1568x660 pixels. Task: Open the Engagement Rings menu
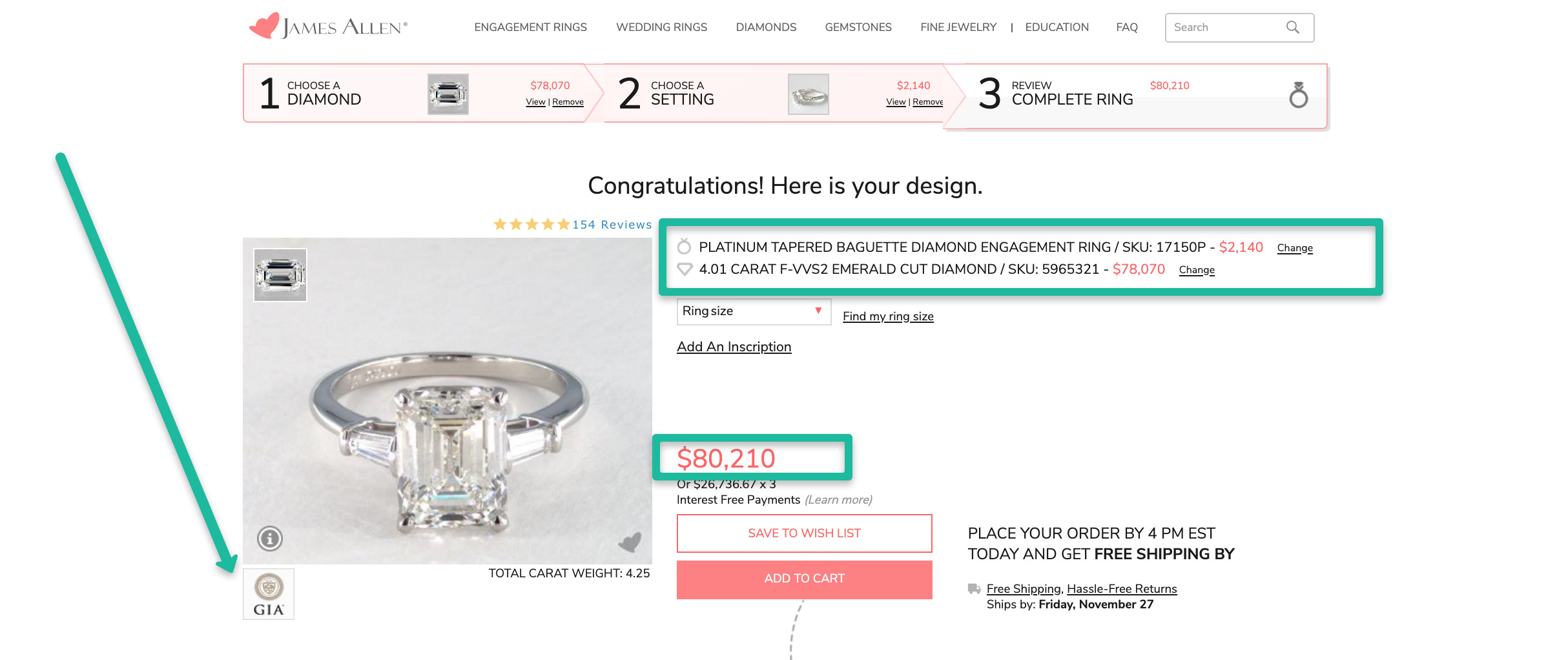coord(530,27)
